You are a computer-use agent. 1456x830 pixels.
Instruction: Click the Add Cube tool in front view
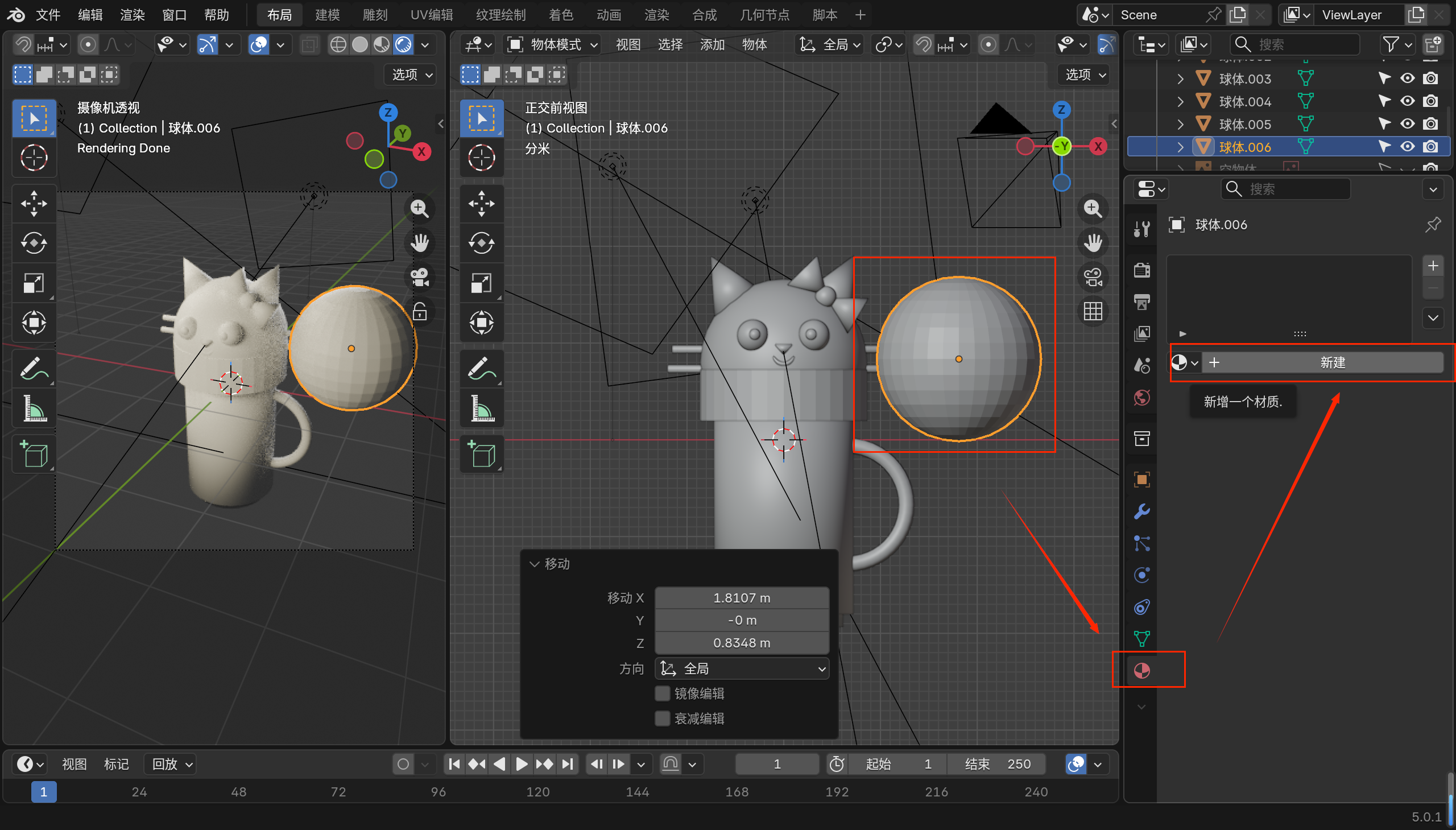pos(482,455)
